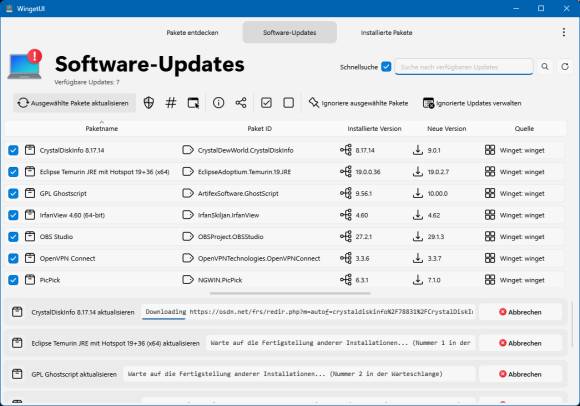
Task: Open the three-dot options menu
Action: pos(564,33)
